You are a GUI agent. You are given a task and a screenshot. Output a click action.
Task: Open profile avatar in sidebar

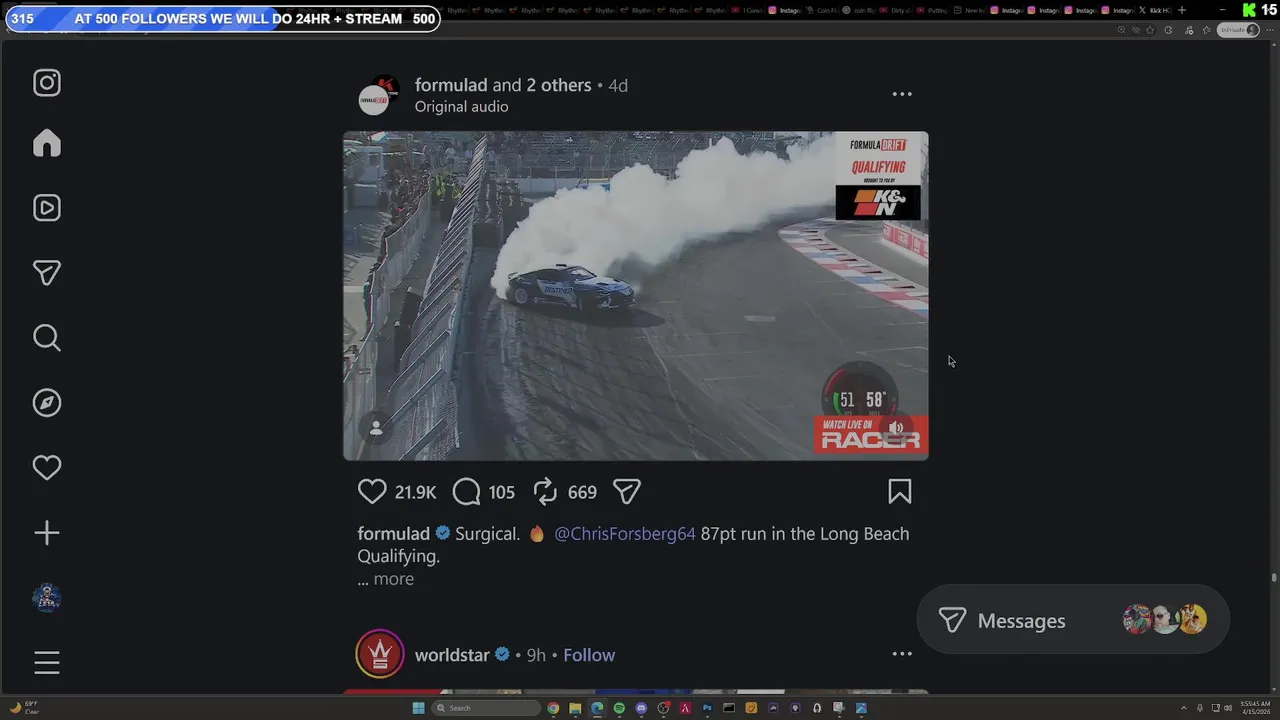(47, 598)
